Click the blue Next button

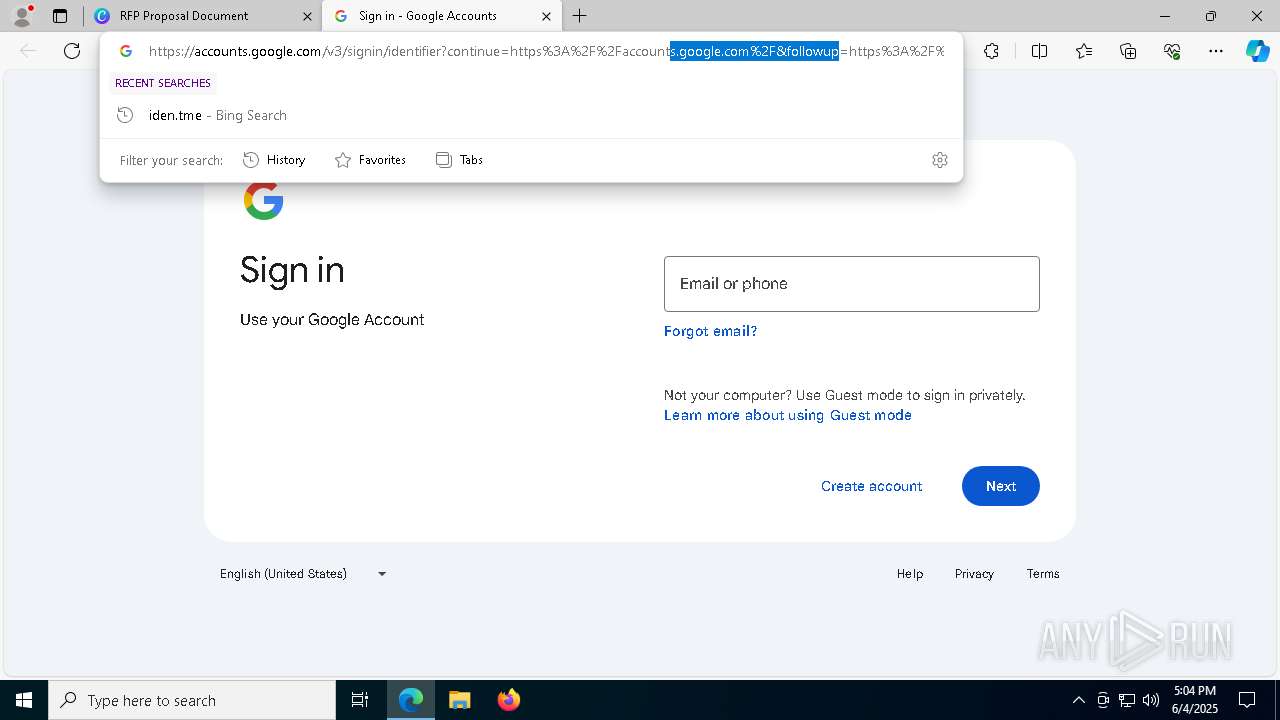coord(1001,486)
